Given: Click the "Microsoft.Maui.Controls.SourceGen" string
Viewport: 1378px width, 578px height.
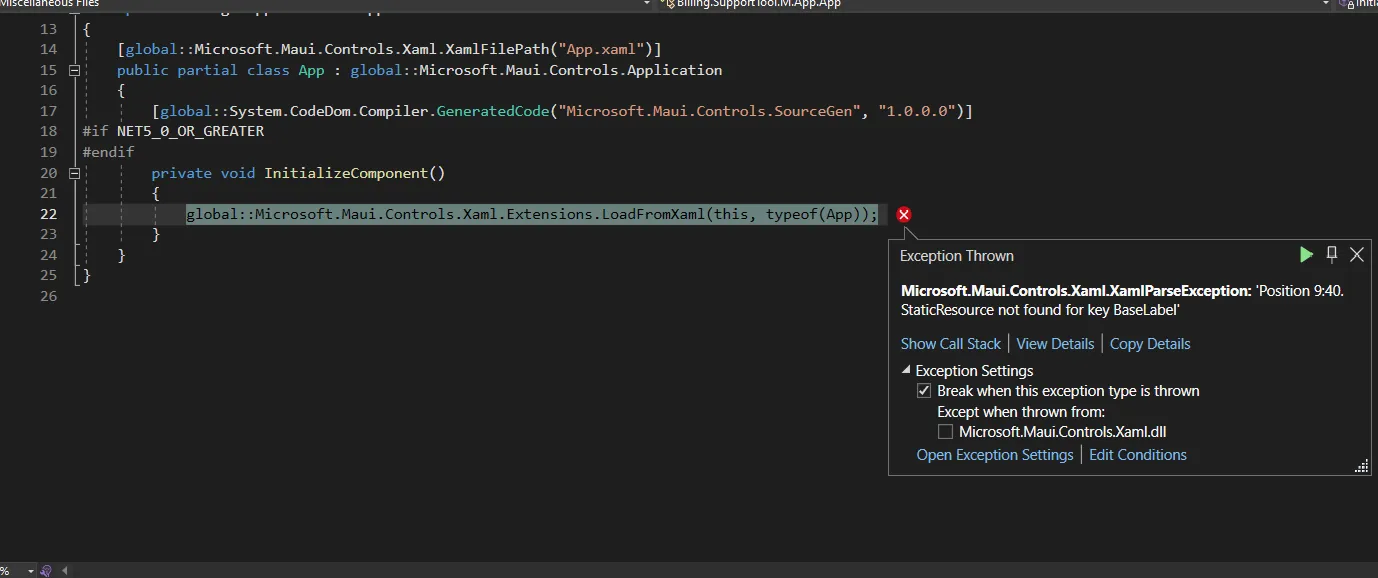Looking at the screenshot, I should click(710, 111).
